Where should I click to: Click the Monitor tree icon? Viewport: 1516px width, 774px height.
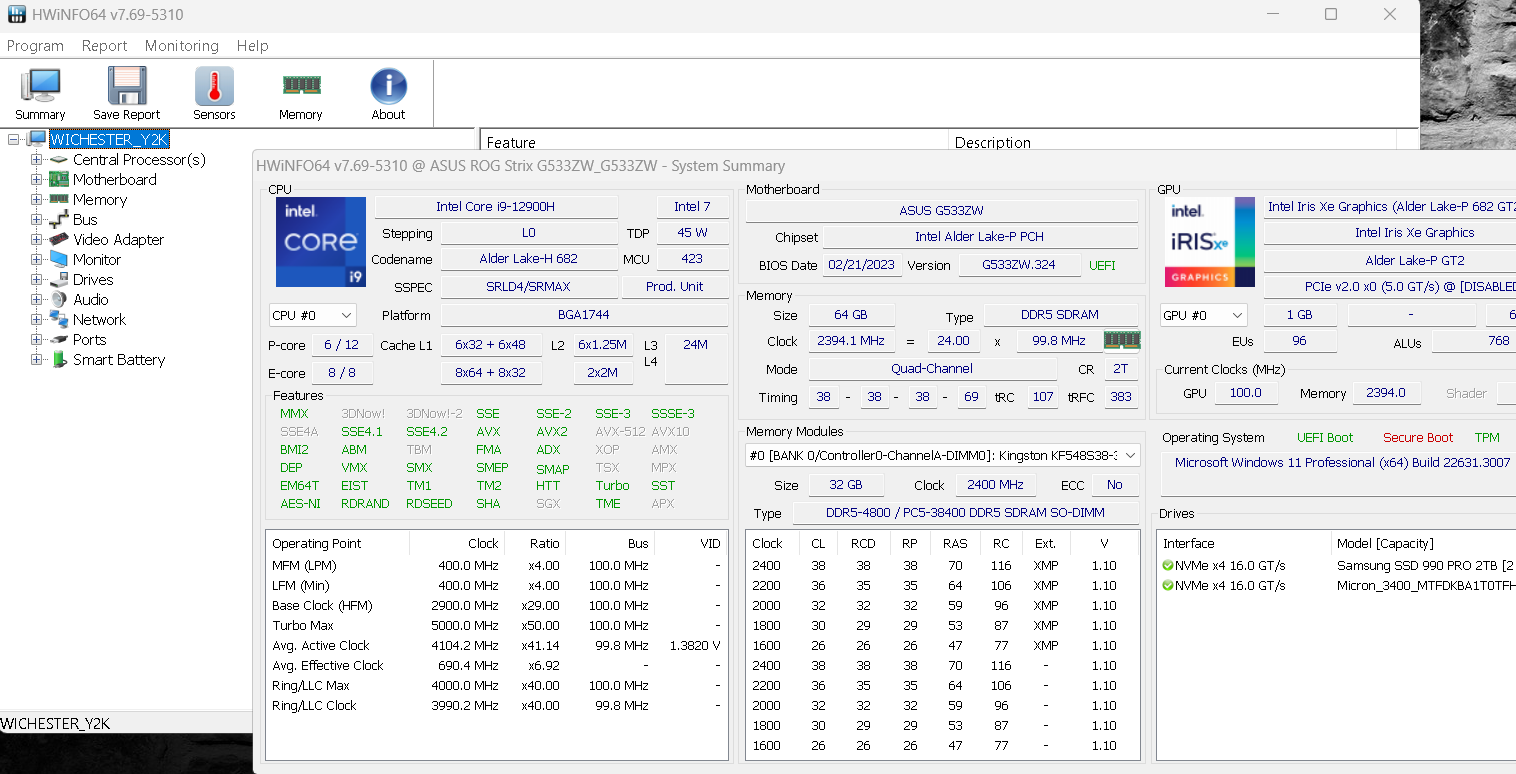pos(59,260)
